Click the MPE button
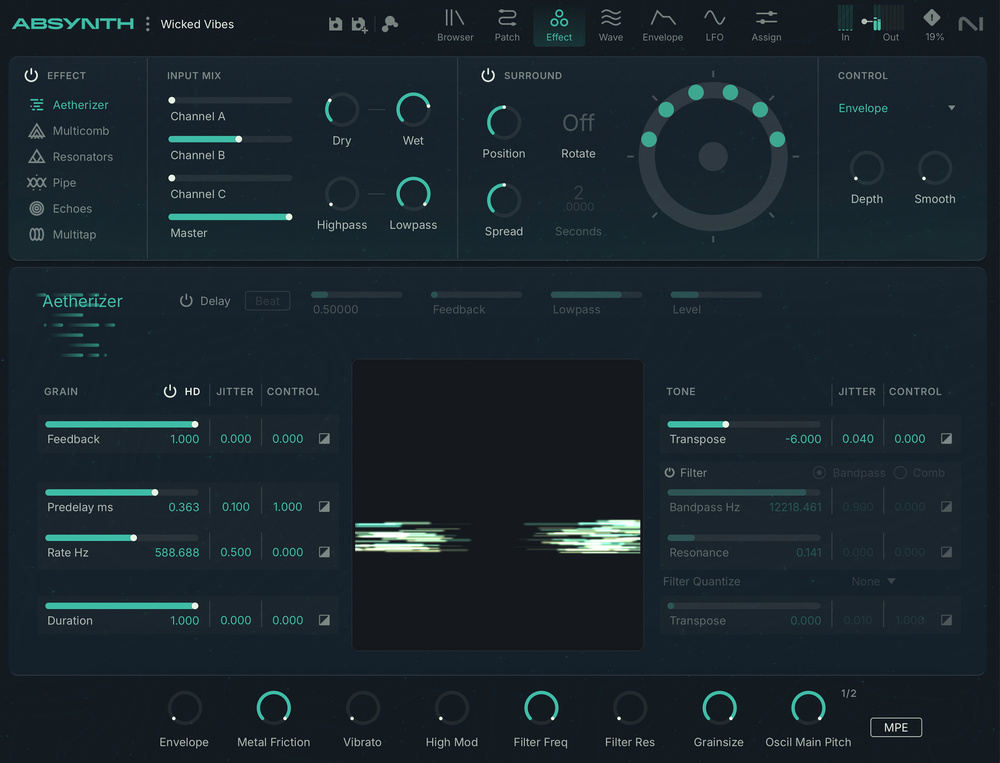This screenshot has width=1000, height=763. (896, 727)
